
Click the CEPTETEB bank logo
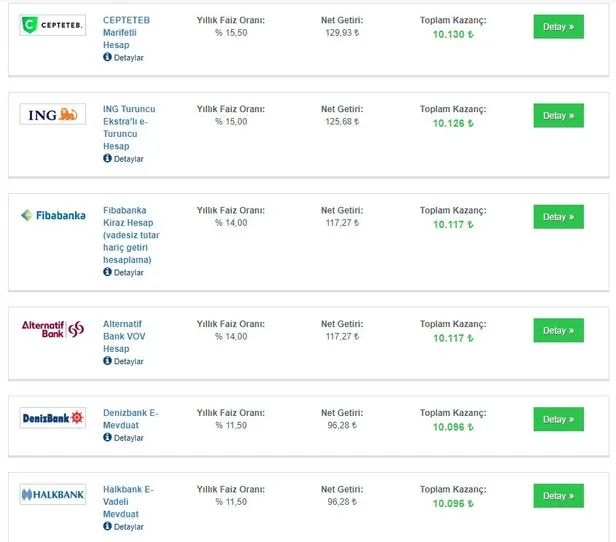(x=53, y=24)
